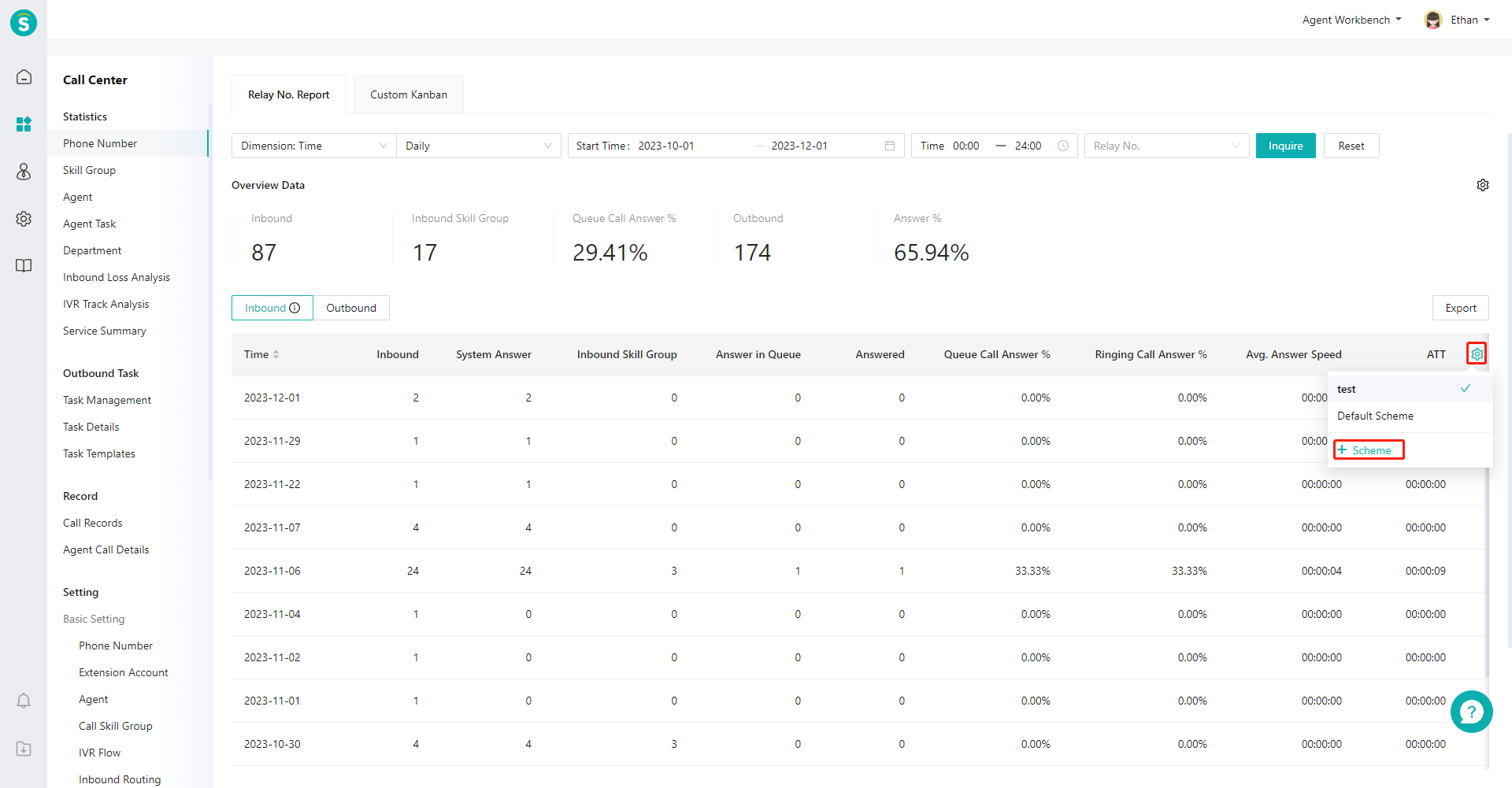Open the date range calendar icon

tap(890, 146)
